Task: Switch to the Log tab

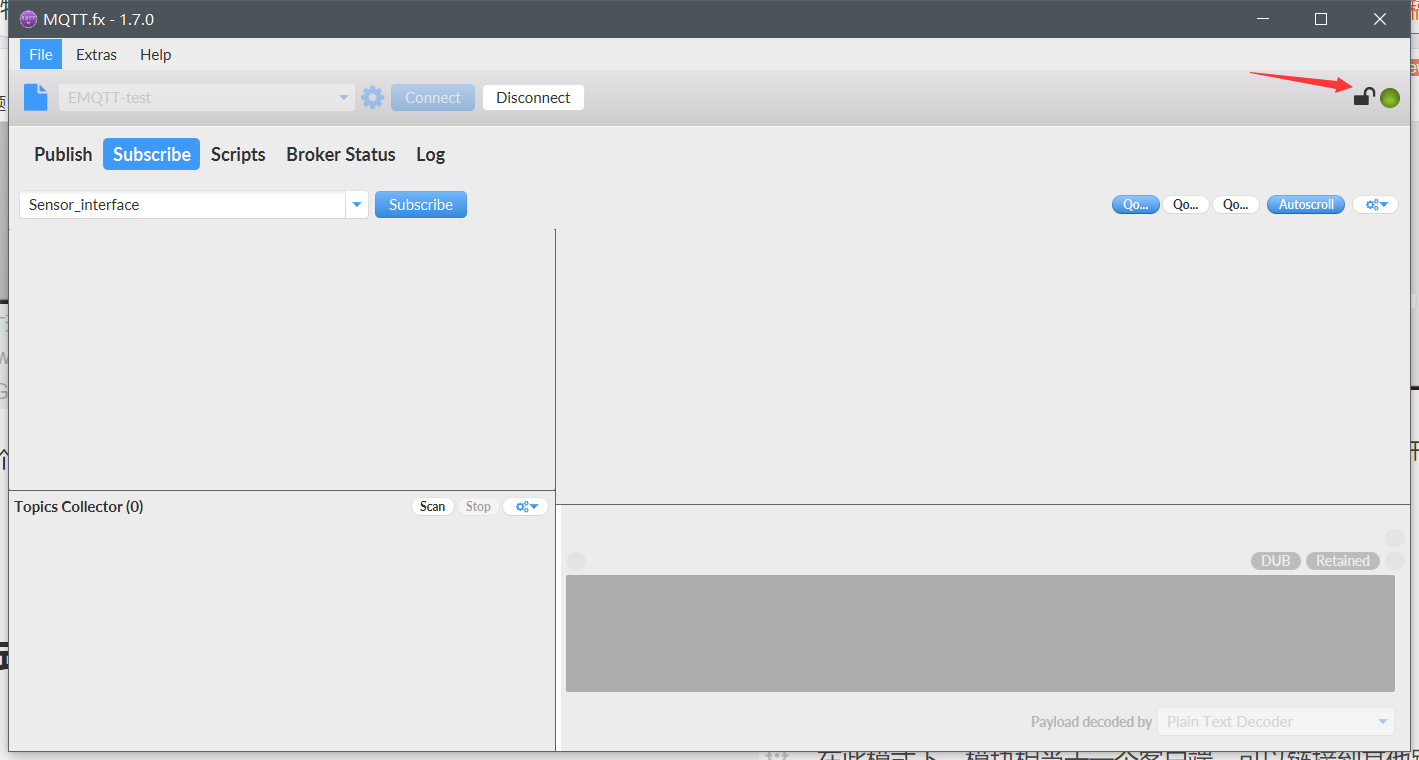Action: (430, 154)
